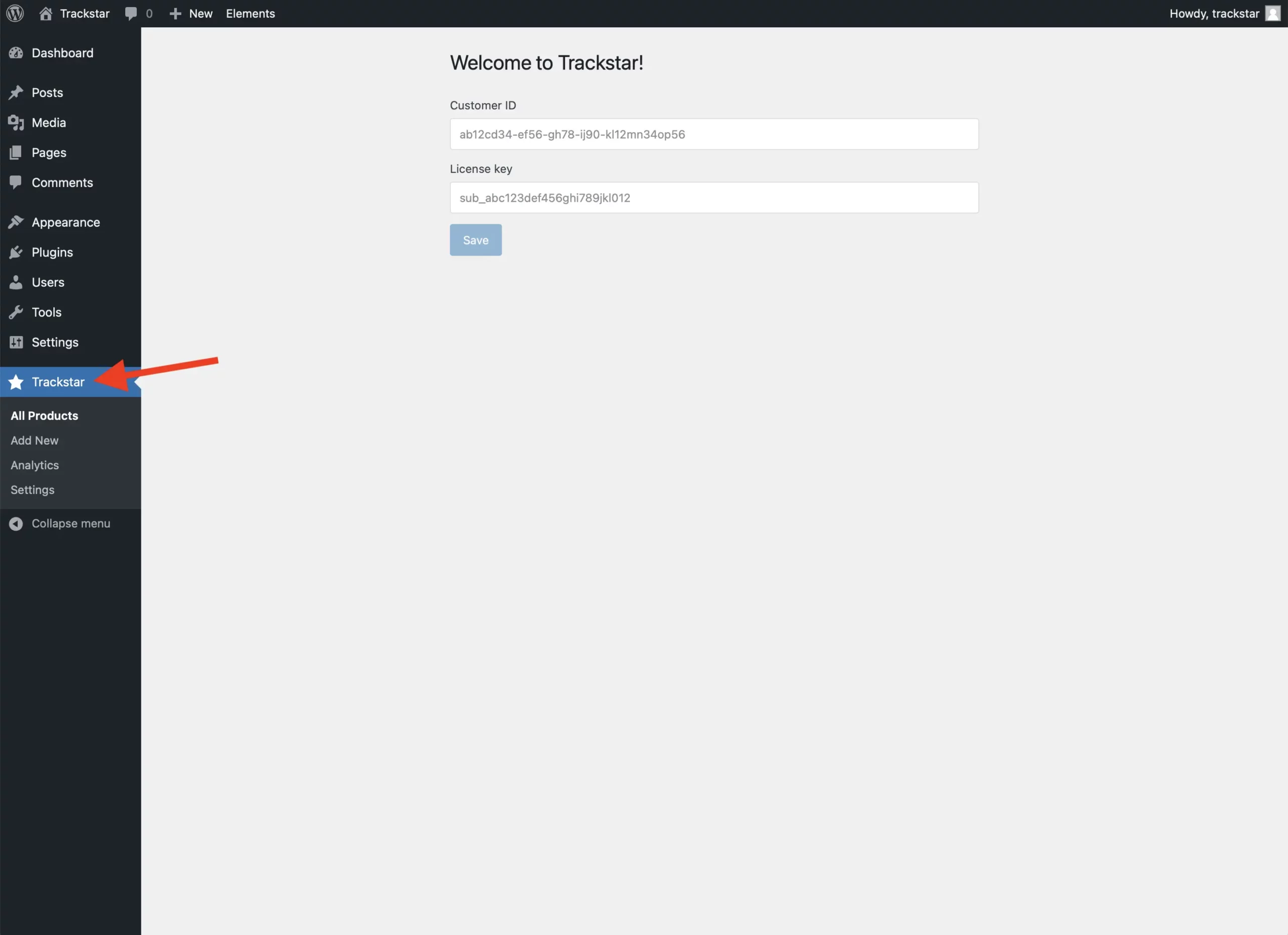
Task: Go to Plugins menu
Action: tap(70, 252)
